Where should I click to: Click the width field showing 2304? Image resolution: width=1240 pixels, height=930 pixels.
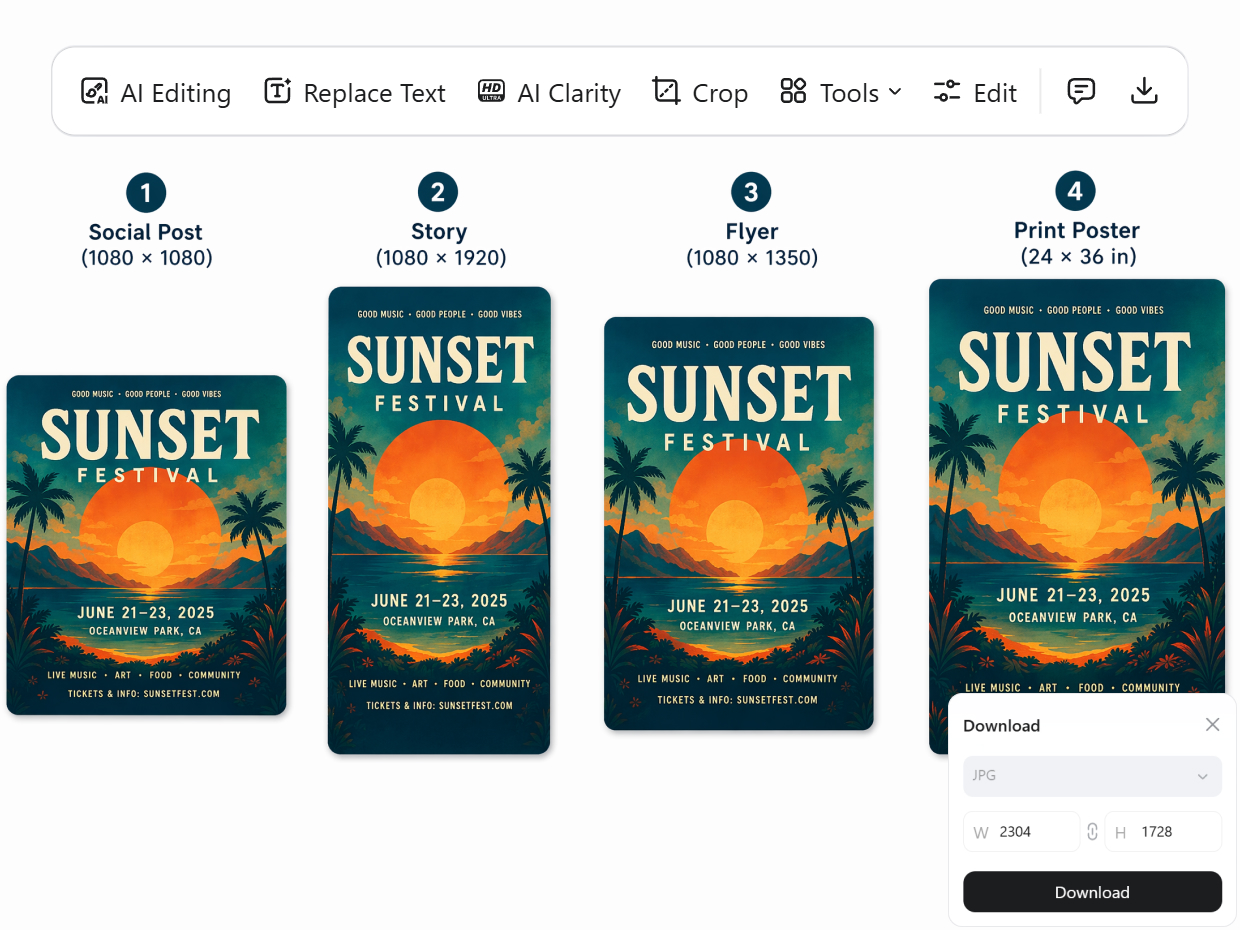point(1022,831)
